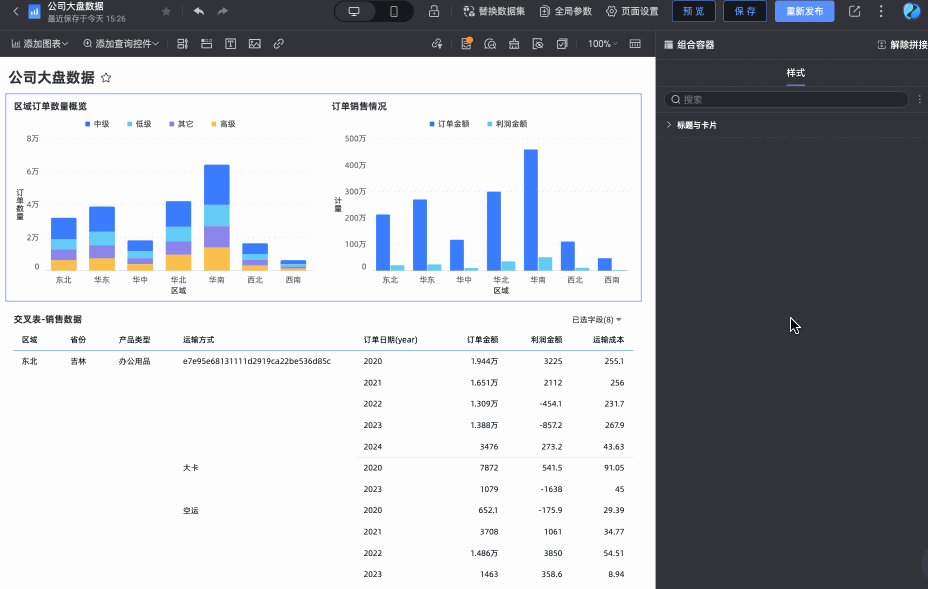Click the back arrow beside dashboard title
Screen dimensions: 928x589
coord(15,11)
